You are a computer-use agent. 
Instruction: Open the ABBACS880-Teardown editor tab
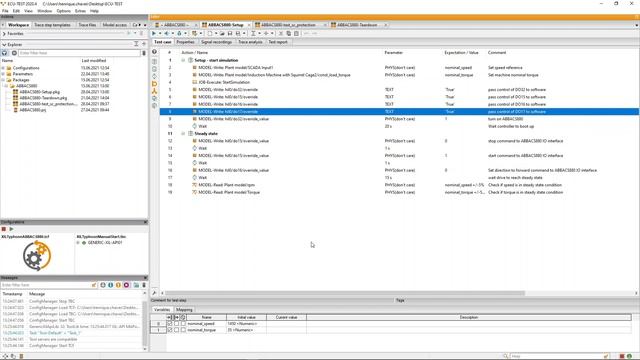pos(357,25)
